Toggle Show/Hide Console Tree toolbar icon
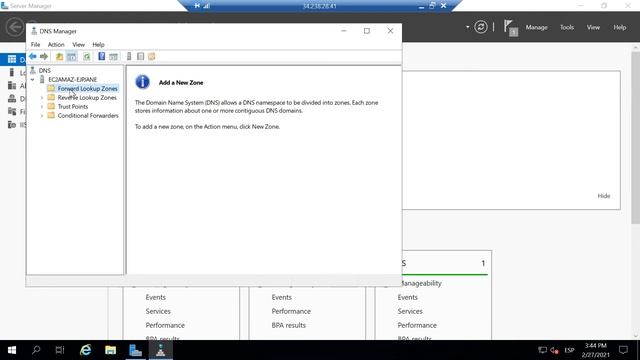 coord(71,56)
